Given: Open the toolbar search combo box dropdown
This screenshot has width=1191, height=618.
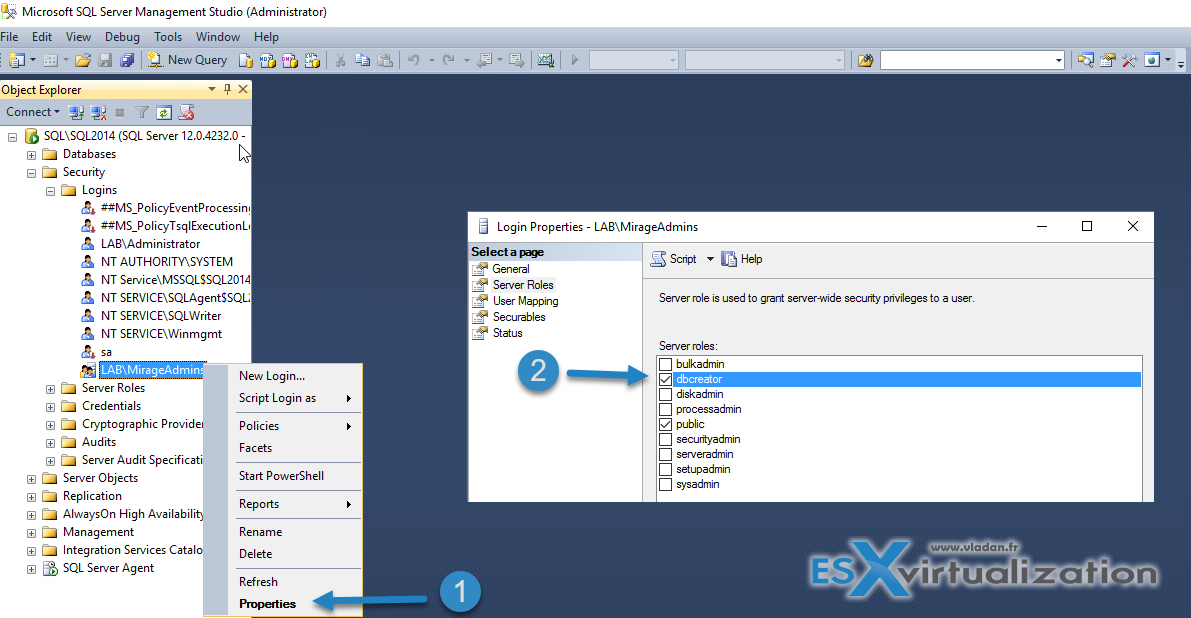Looking at the screenshot, I should click(1059, 60).
